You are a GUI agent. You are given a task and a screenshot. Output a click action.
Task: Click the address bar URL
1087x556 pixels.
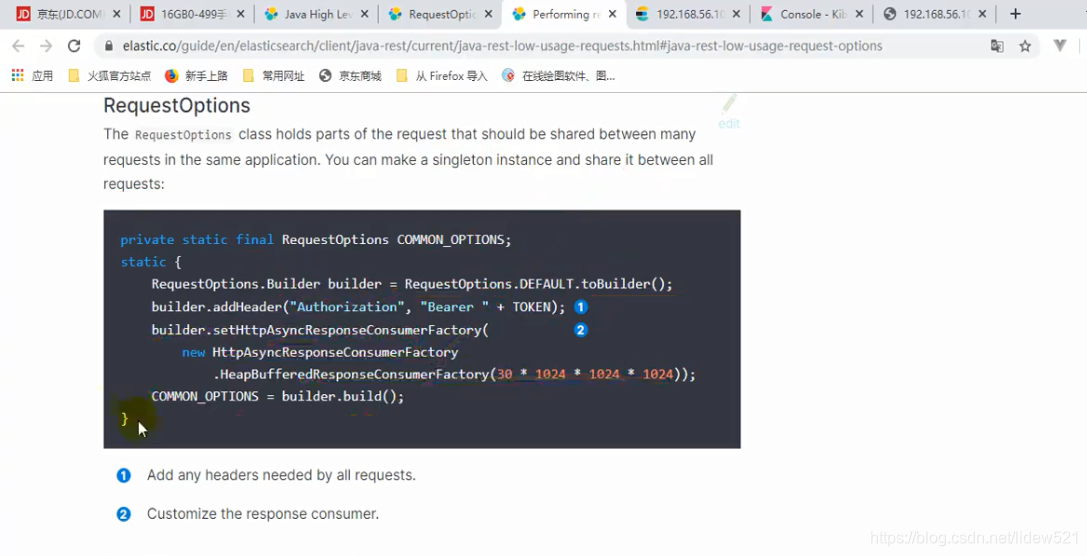503,46
